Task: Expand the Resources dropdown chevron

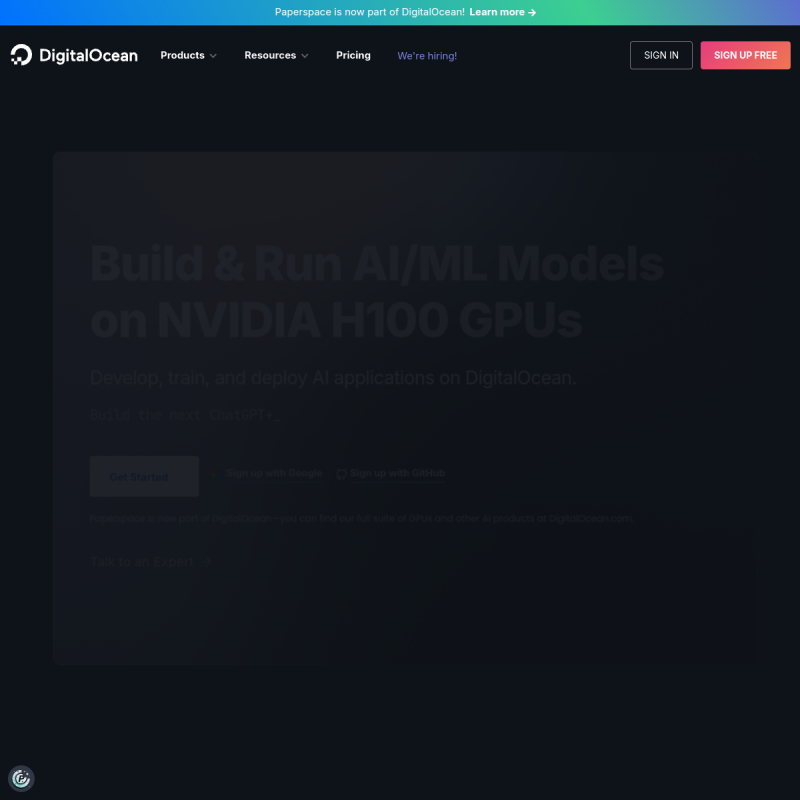Action: point(305,56)
